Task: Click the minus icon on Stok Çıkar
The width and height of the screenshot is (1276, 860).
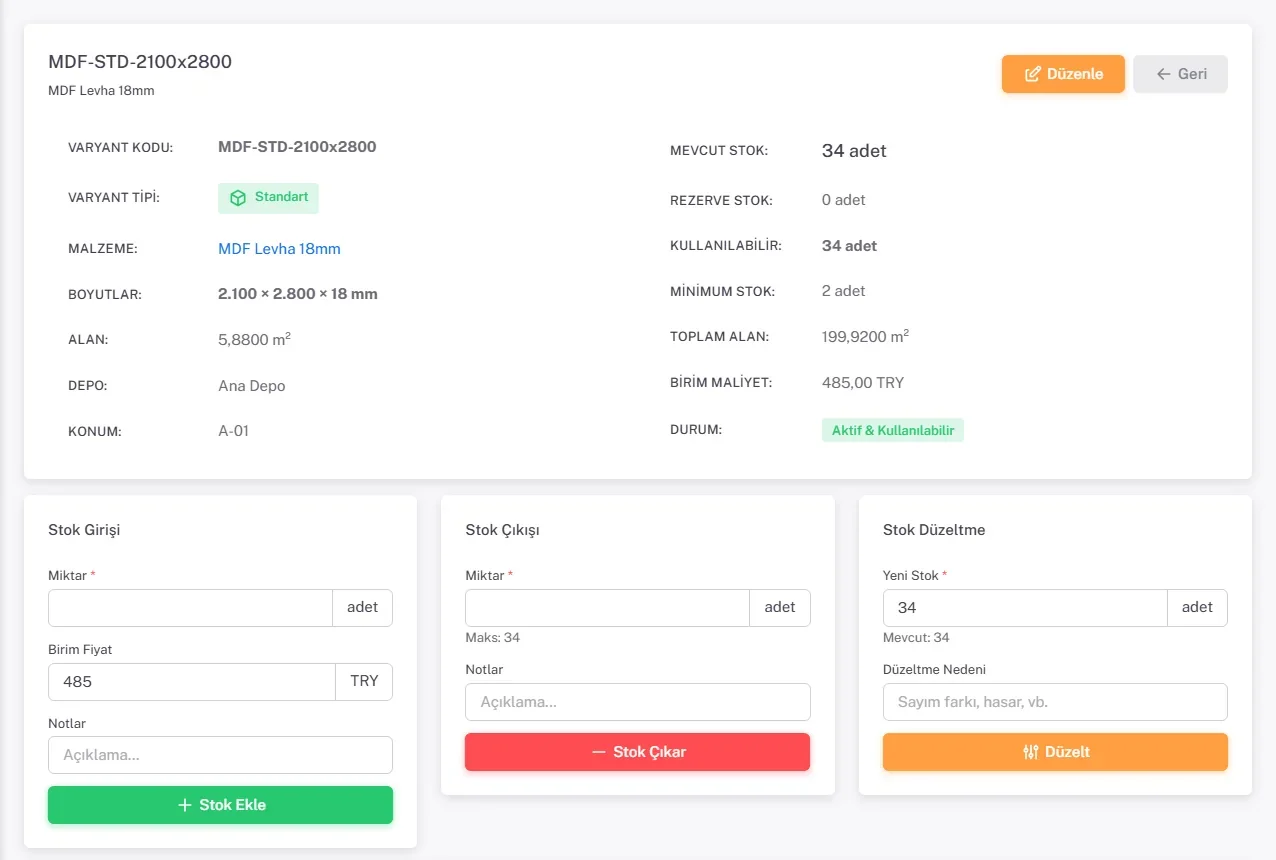Action: coord(599,752)
